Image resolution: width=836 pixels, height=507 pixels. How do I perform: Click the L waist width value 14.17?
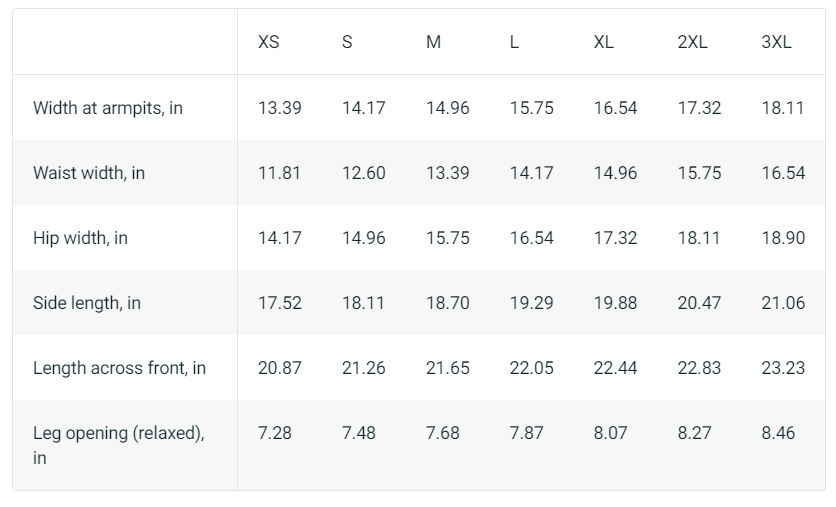point(531,173)
